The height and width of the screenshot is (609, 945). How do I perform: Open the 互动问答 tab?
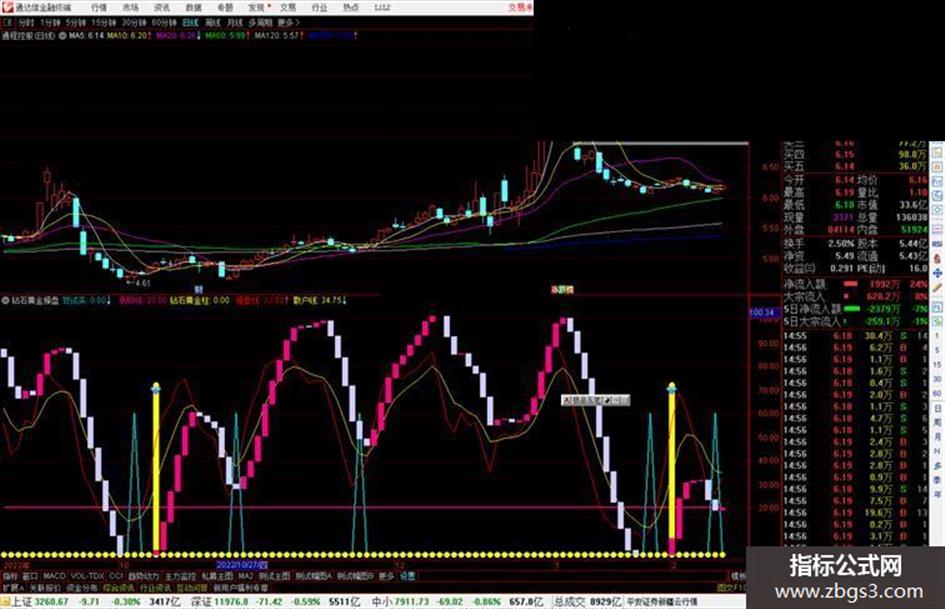[x=192, y=587]
